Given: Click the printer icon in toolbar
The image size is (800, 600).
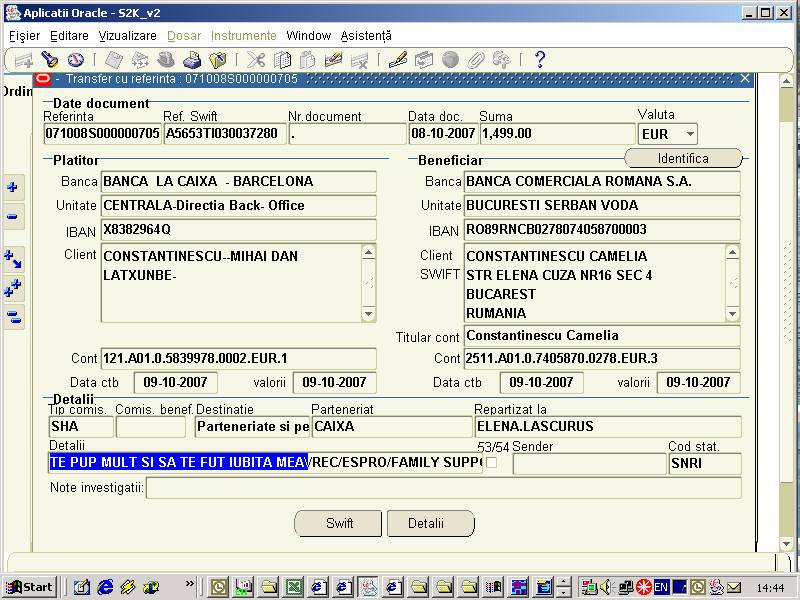Looking at the screenshot, I should point(190,60).
